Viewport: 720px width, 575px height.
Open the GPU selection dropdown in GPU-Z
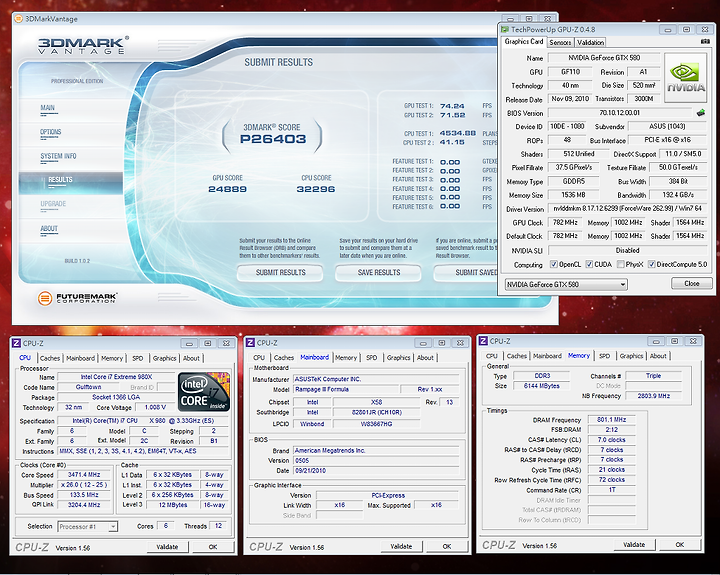click(566, 284)
